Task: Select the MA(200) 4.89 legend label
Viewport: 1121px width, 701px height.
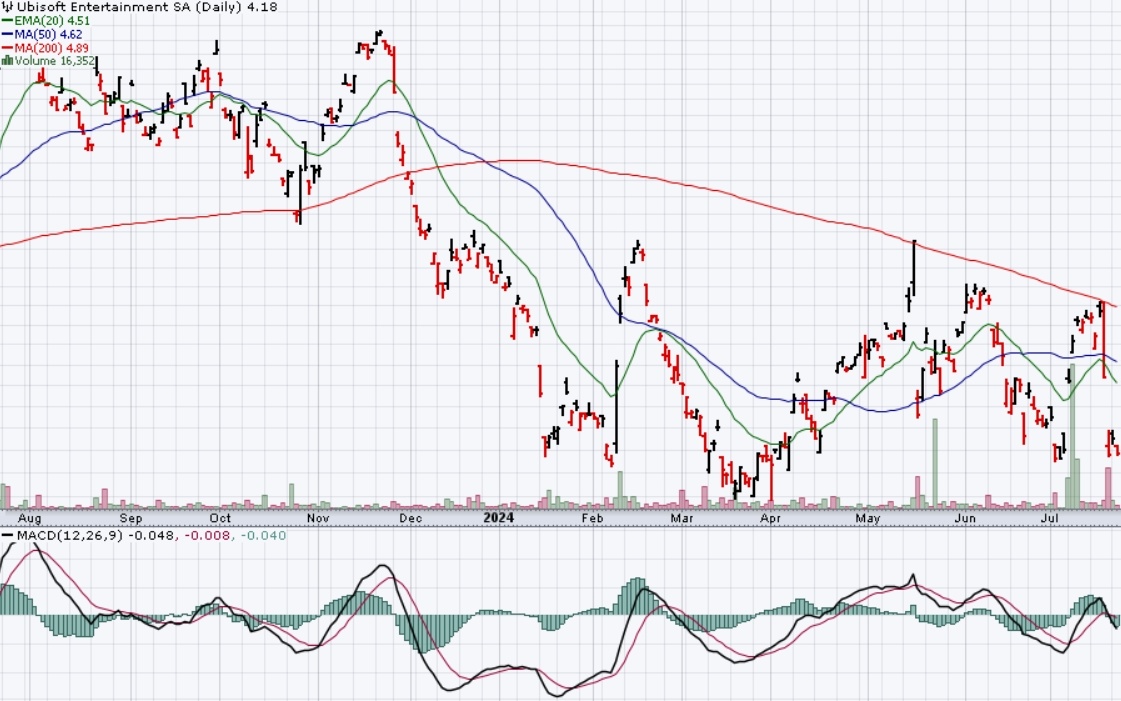Action: click(51, 48)
